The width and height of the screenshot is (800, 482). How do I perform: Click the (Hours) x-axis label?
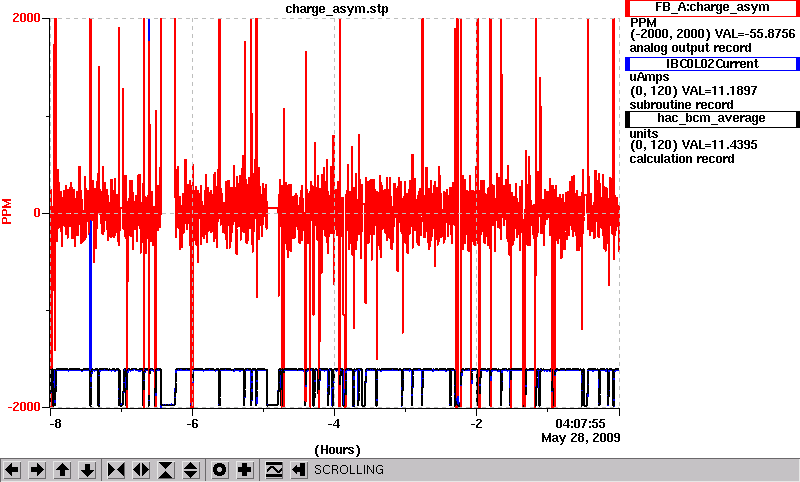337,450
